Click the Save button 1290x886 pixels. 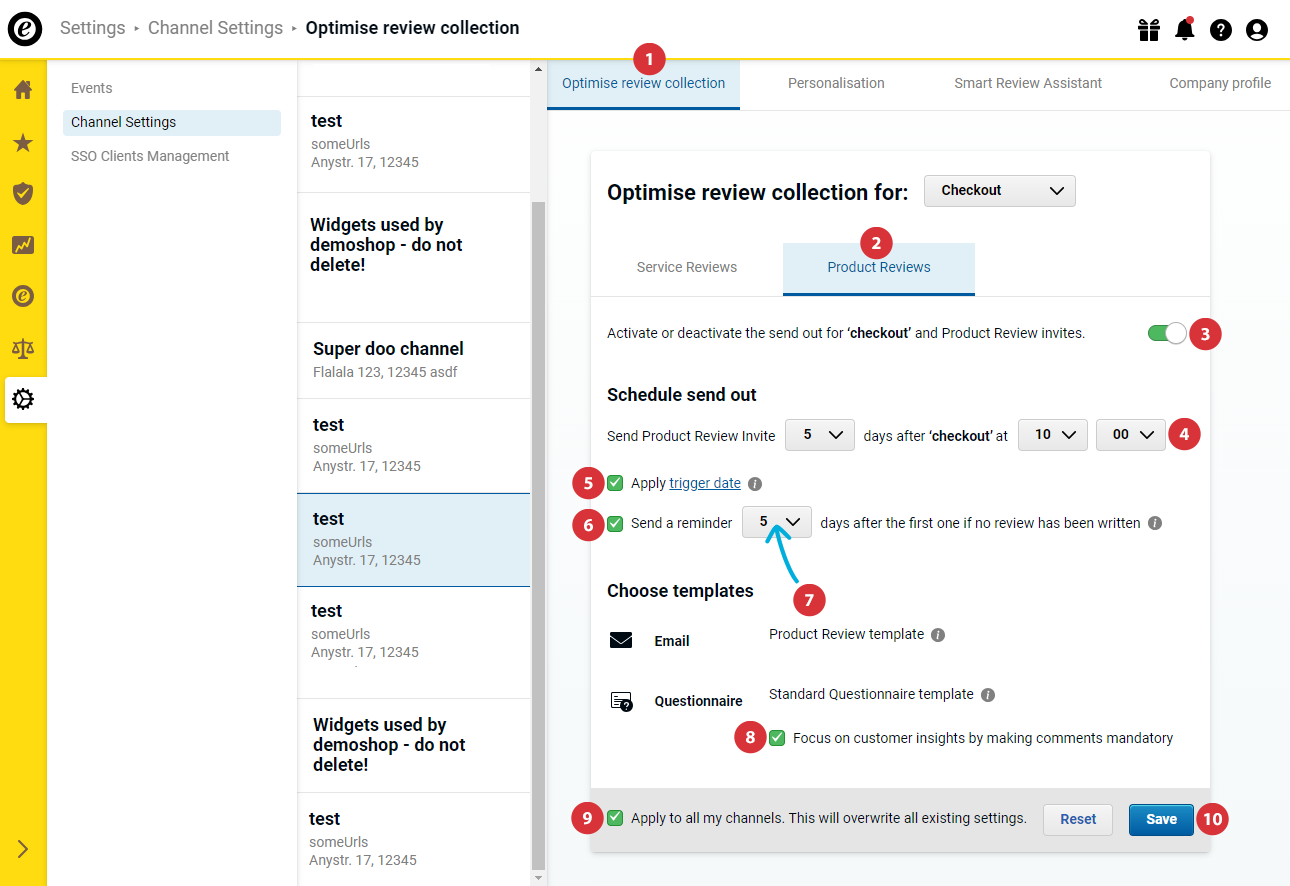pyautogui.click(x=1161, y=819)
